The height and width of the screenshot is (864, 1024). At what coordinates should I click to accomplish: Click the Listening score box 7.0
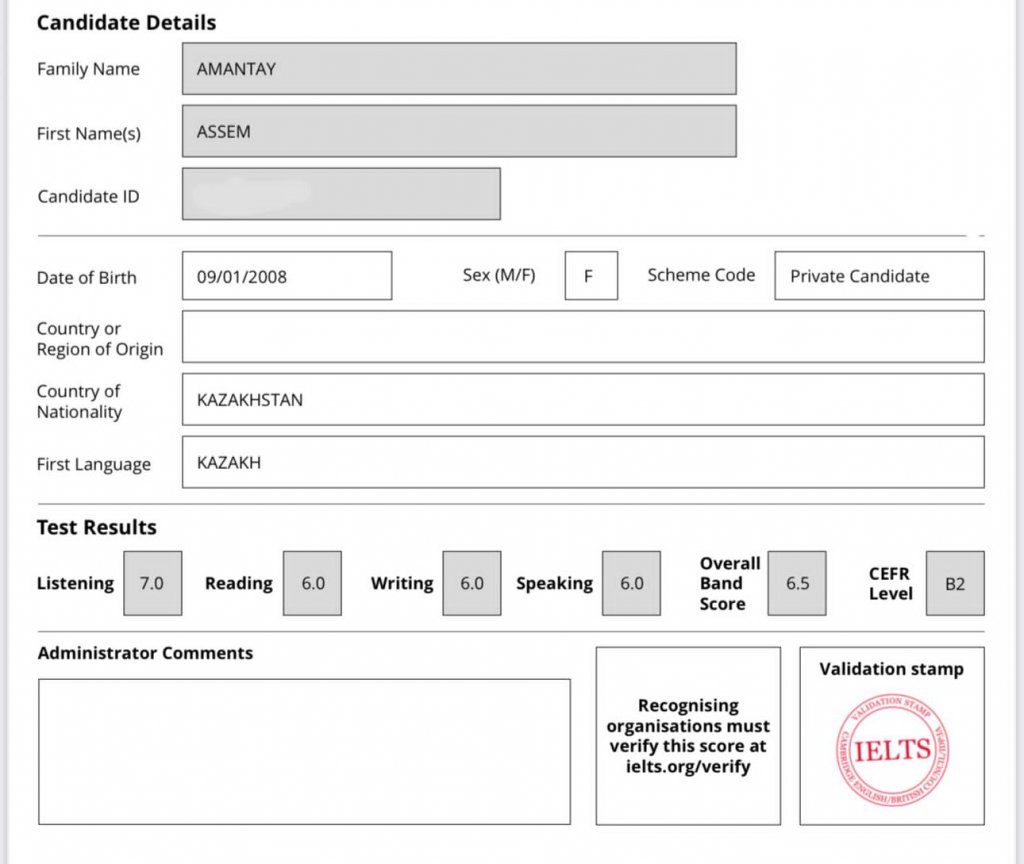(153, 583)
